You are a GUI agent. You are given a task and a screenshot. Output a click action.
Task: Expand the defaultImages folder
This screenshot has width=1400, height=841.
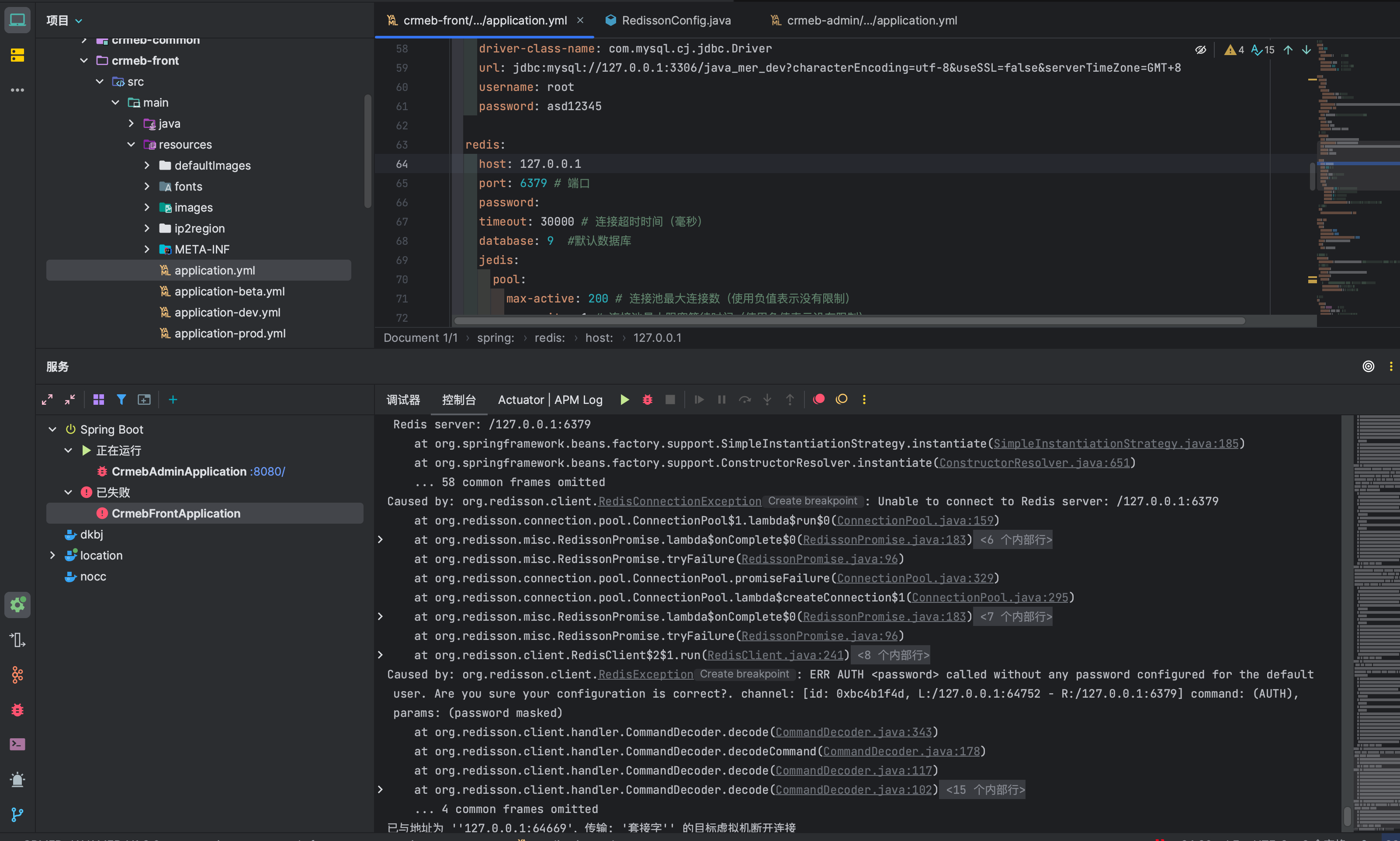147,165
